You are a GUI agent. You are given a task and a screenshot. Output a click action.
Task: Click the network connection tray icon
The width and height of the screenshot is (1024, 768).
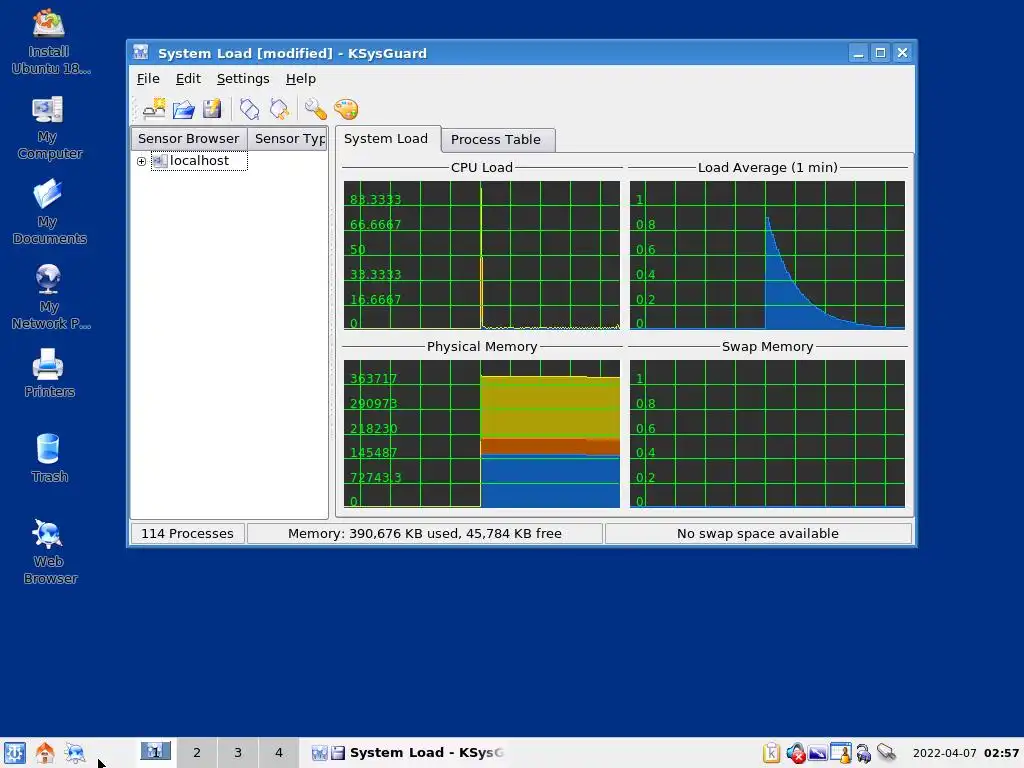click(886, 753)
